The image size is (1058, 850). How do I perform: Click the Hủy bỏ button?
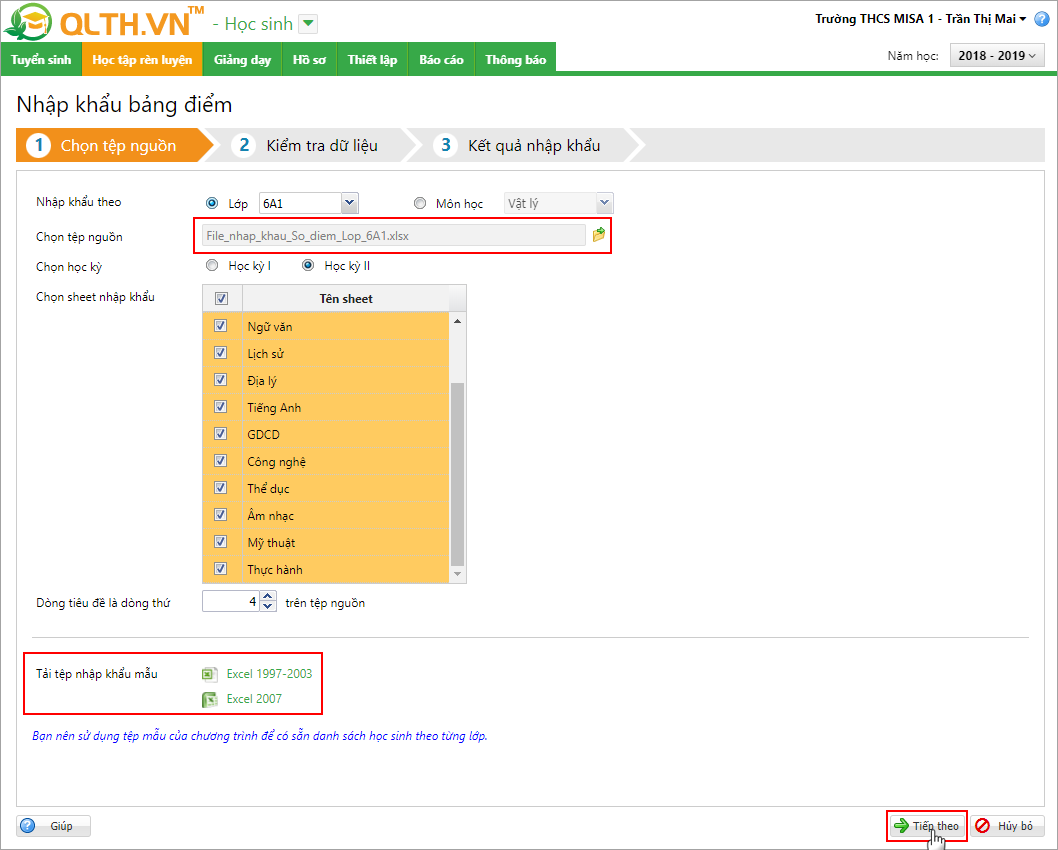pos(1007,826)
